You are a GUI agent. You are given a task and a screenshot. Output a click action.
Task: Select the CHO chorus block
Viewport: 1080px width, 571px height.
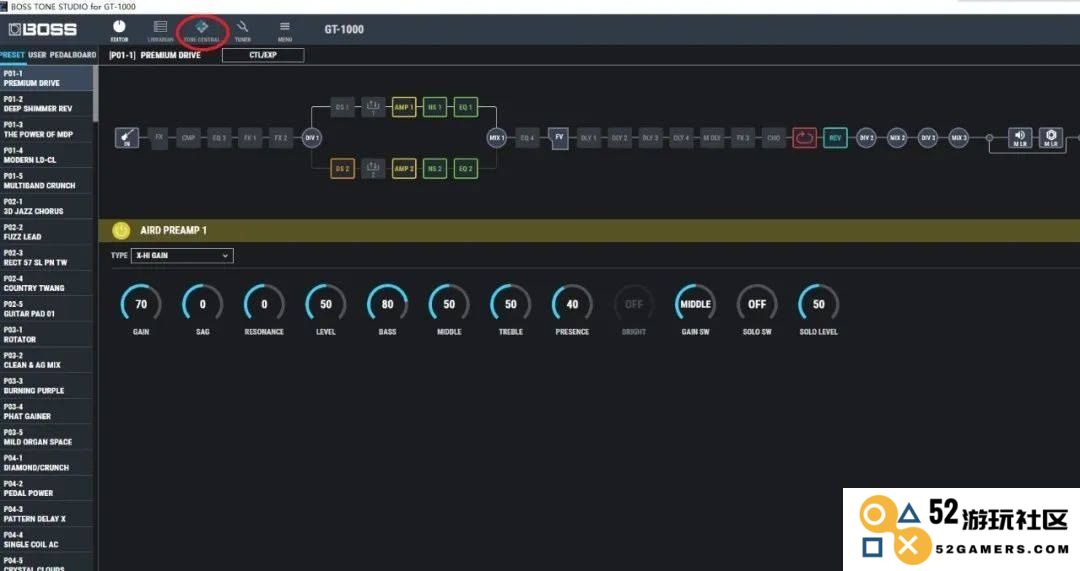pyautogui.click(x=773, y=138)
